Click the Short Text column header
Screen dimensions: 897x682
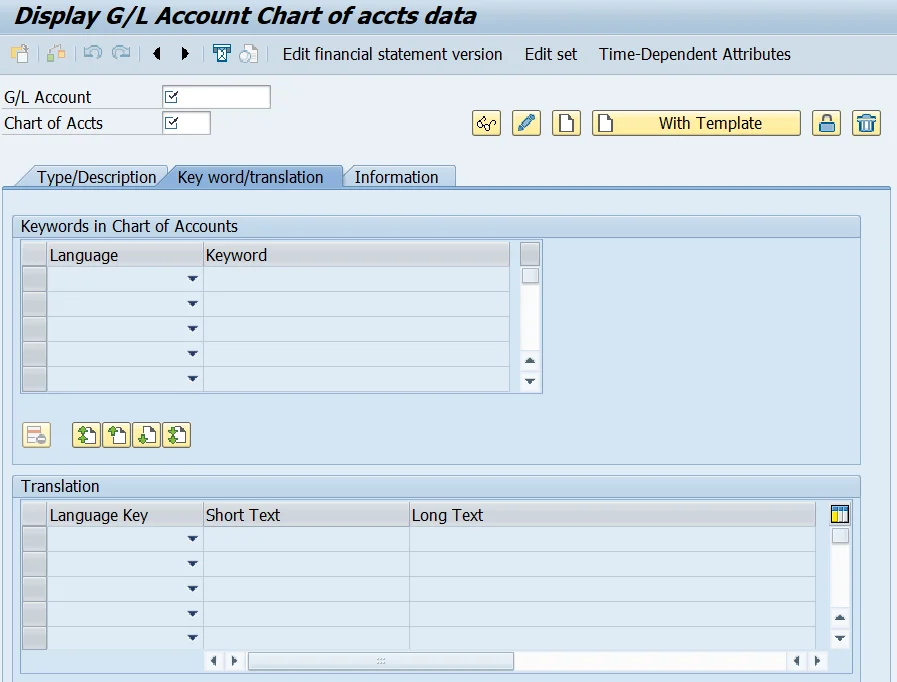click(x=306, y=515)
